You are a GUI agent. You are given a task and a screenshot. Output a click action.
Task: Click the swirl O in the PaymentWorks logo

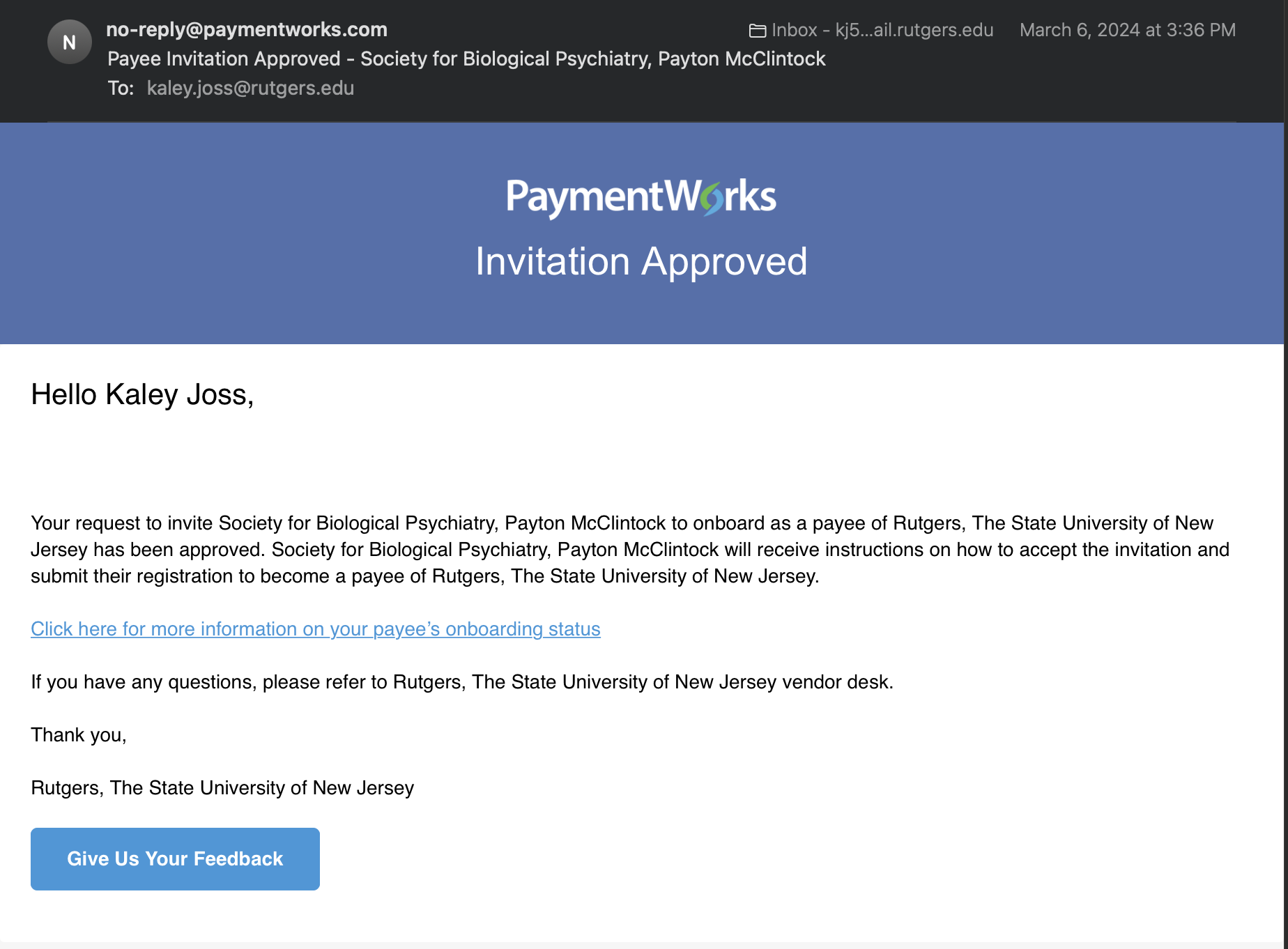(x=712, y=199)
